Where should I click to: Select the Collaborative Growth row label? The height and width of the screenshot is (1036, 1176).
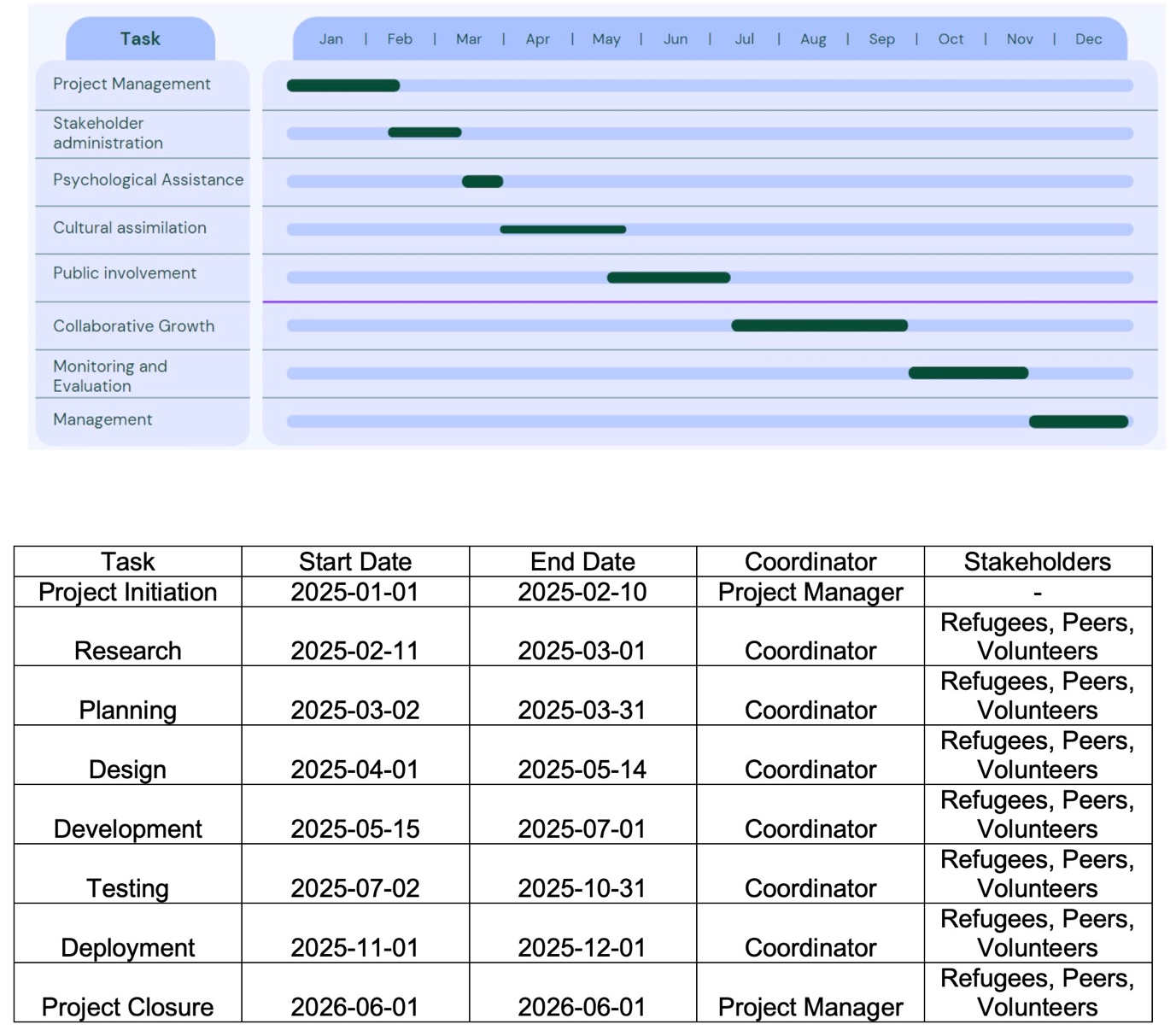pyautogui.click(x=133, y=326)
